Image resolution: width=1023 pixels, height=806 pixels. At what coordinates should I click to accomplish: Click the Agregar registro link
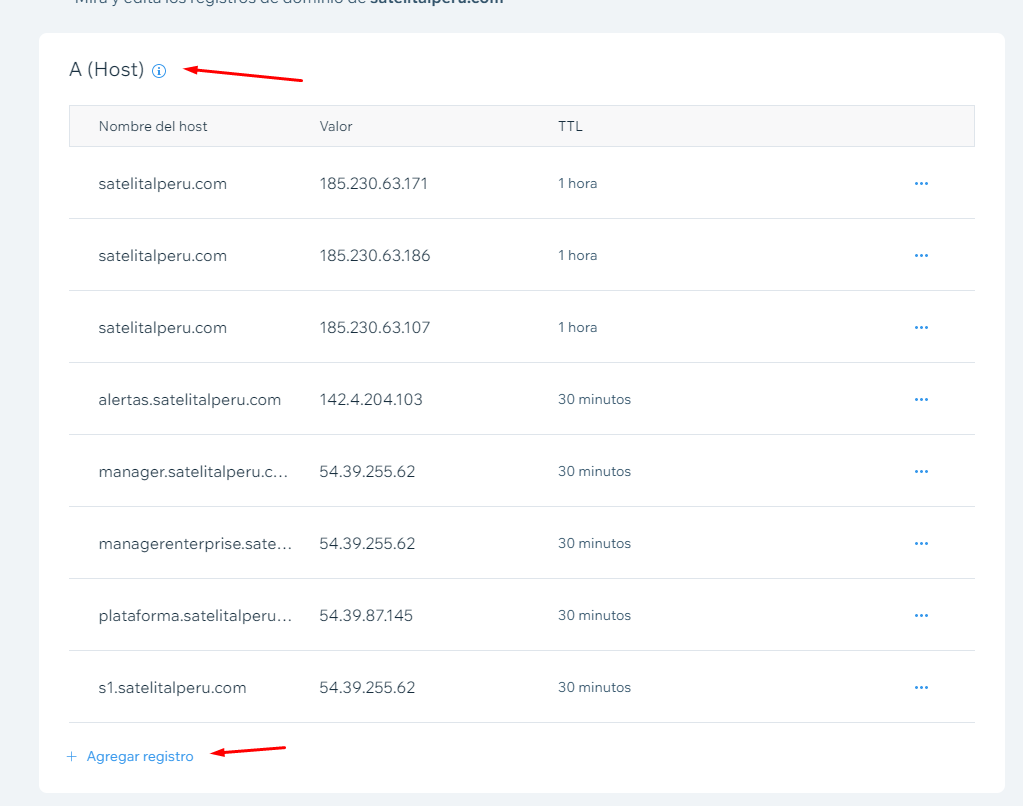coord(139,757)
